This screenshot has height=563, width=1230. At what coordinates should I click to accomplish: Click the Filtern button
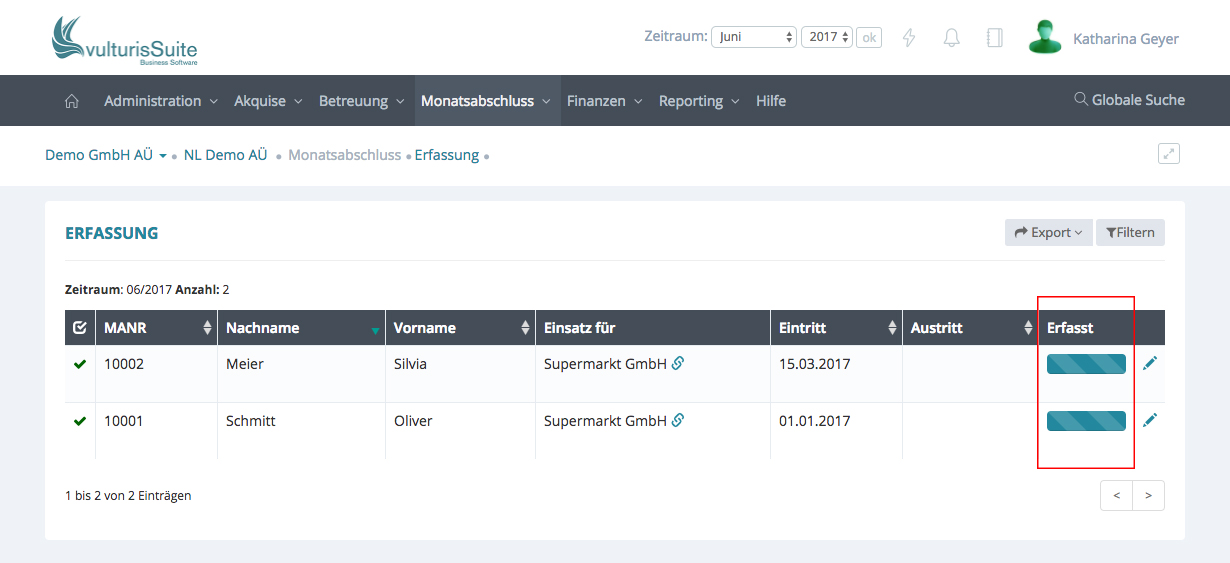coord(1130,233)
